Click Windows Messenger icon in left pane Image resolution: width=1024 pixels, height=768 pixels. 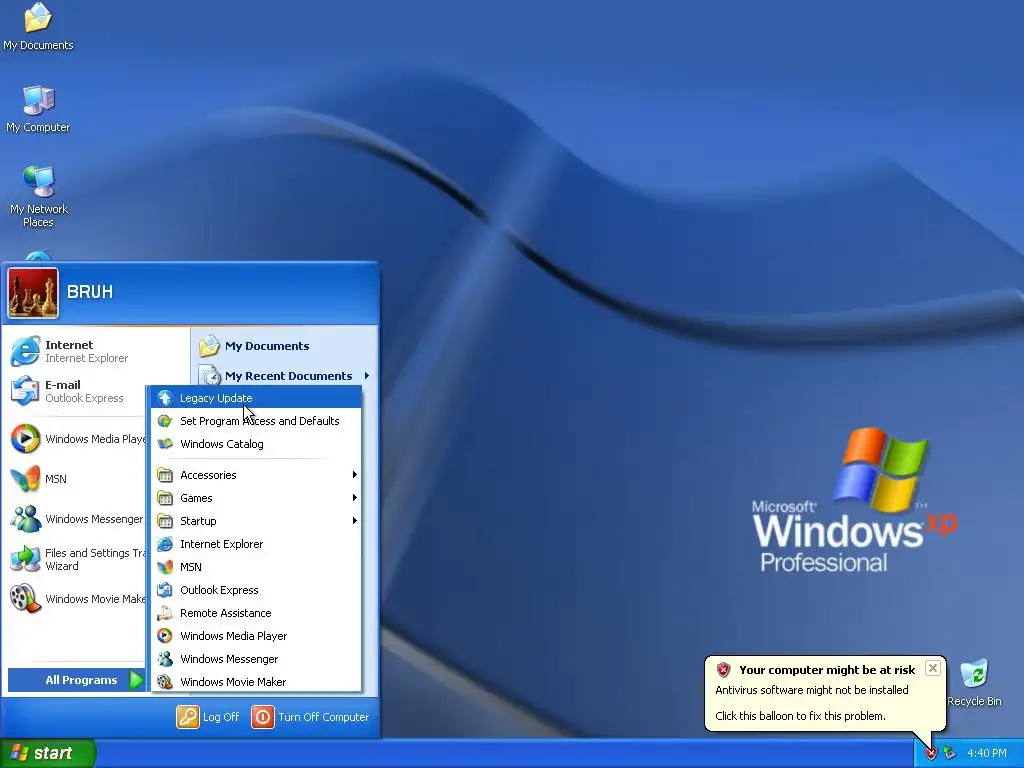click(25, 519)
